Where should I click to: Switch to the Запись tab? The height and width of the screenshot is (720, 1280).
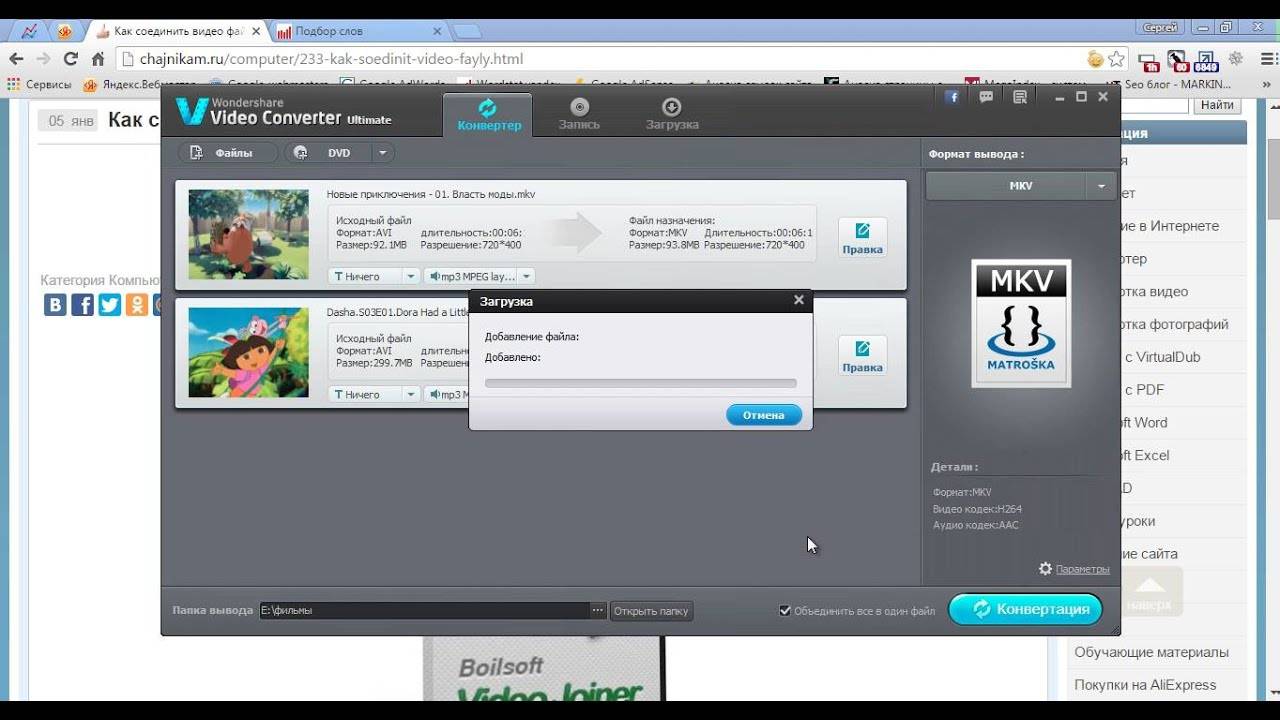[579, 115]
